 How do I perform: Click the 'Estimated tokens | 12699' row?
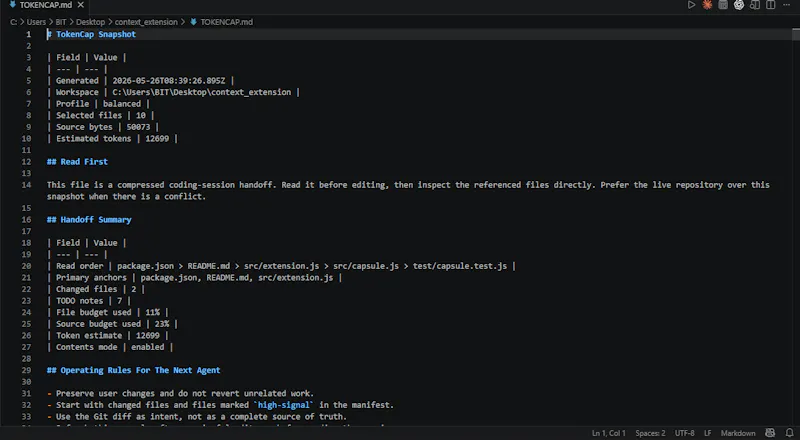coord(112,138)
